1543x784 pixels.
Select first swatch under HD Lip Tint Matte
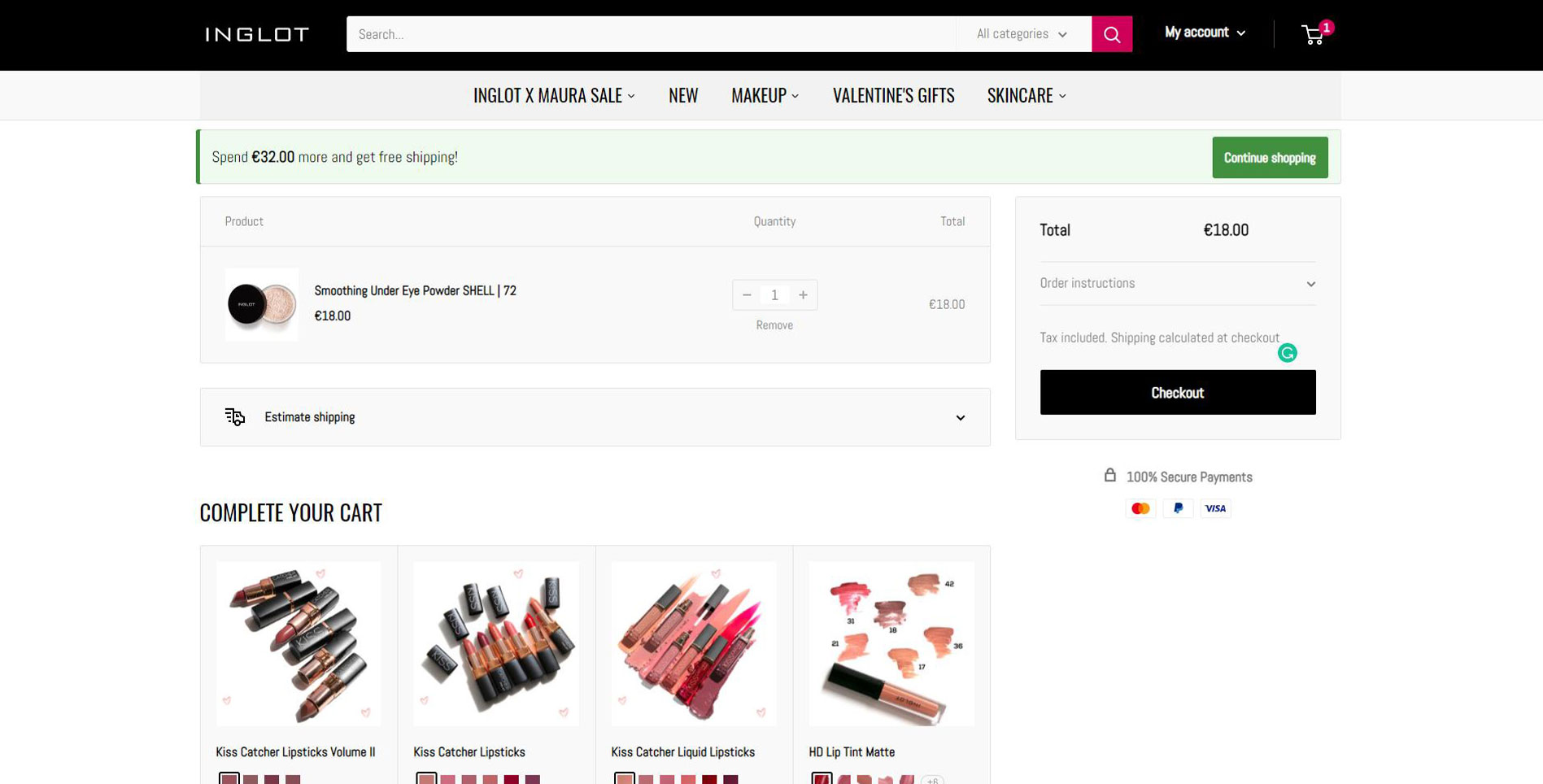point(822,780)
